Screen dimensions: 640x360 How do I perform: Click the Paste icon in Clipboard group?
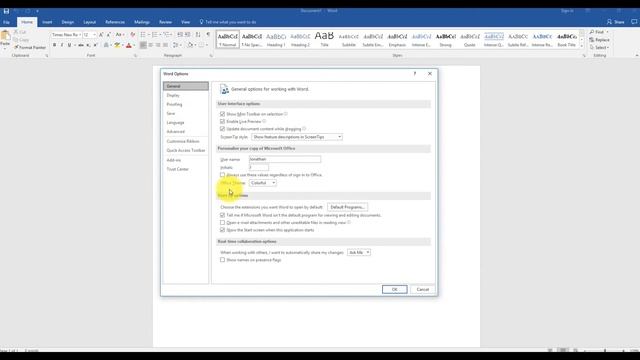click(5, 37)
